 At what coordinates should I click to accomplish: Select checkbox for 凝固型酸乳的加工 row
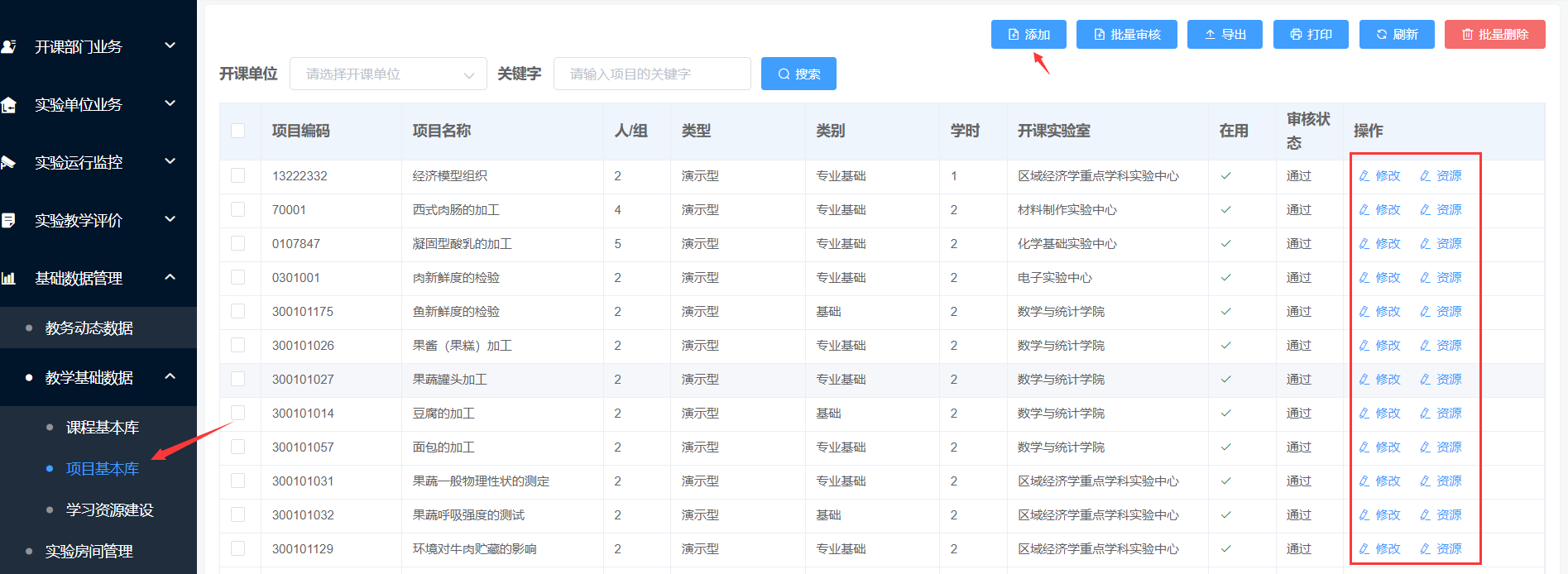click(238, 243)
